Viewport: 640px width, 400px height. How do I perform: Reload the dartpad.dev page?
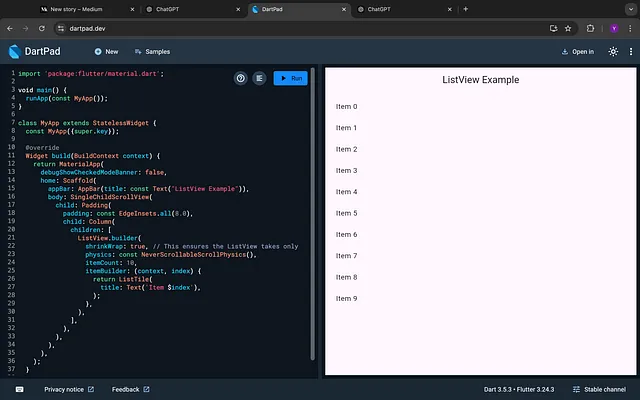pos(42,28)
